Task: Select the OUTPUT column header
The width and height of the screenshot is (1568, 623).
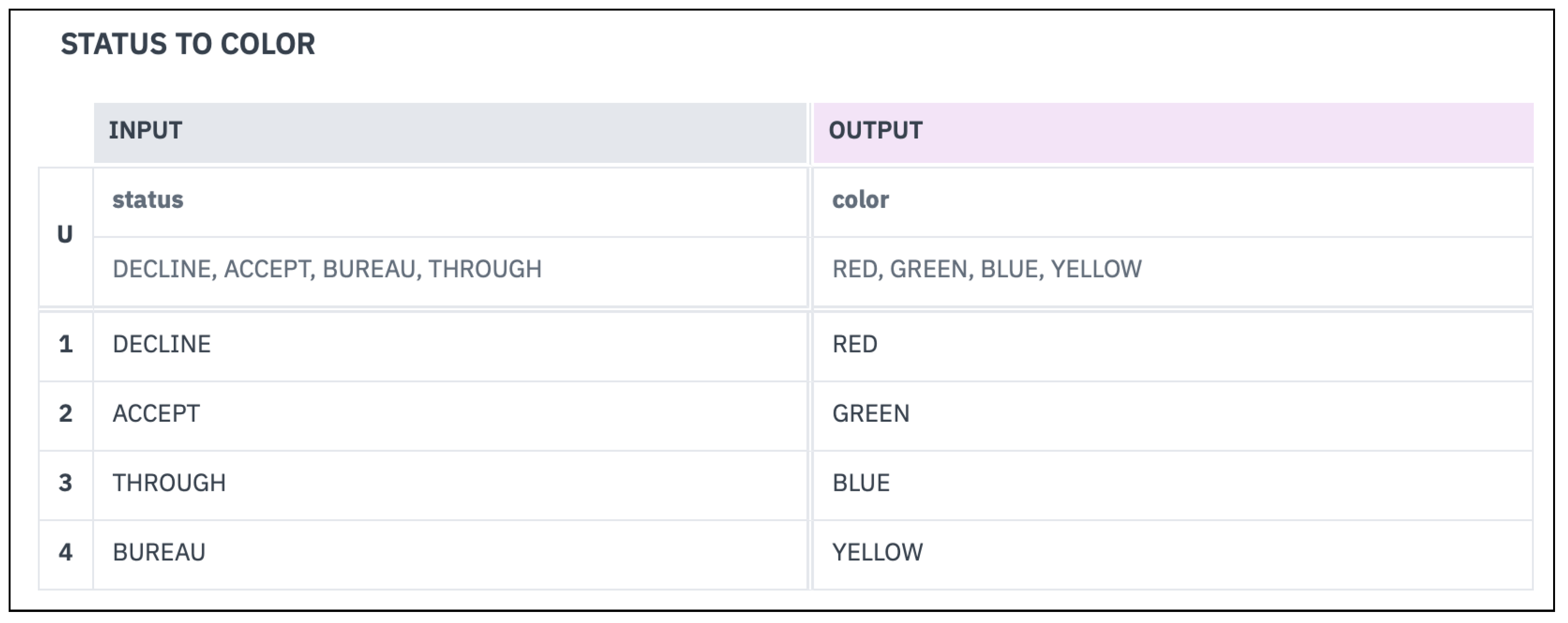Action: click(x=1172, y=132)
